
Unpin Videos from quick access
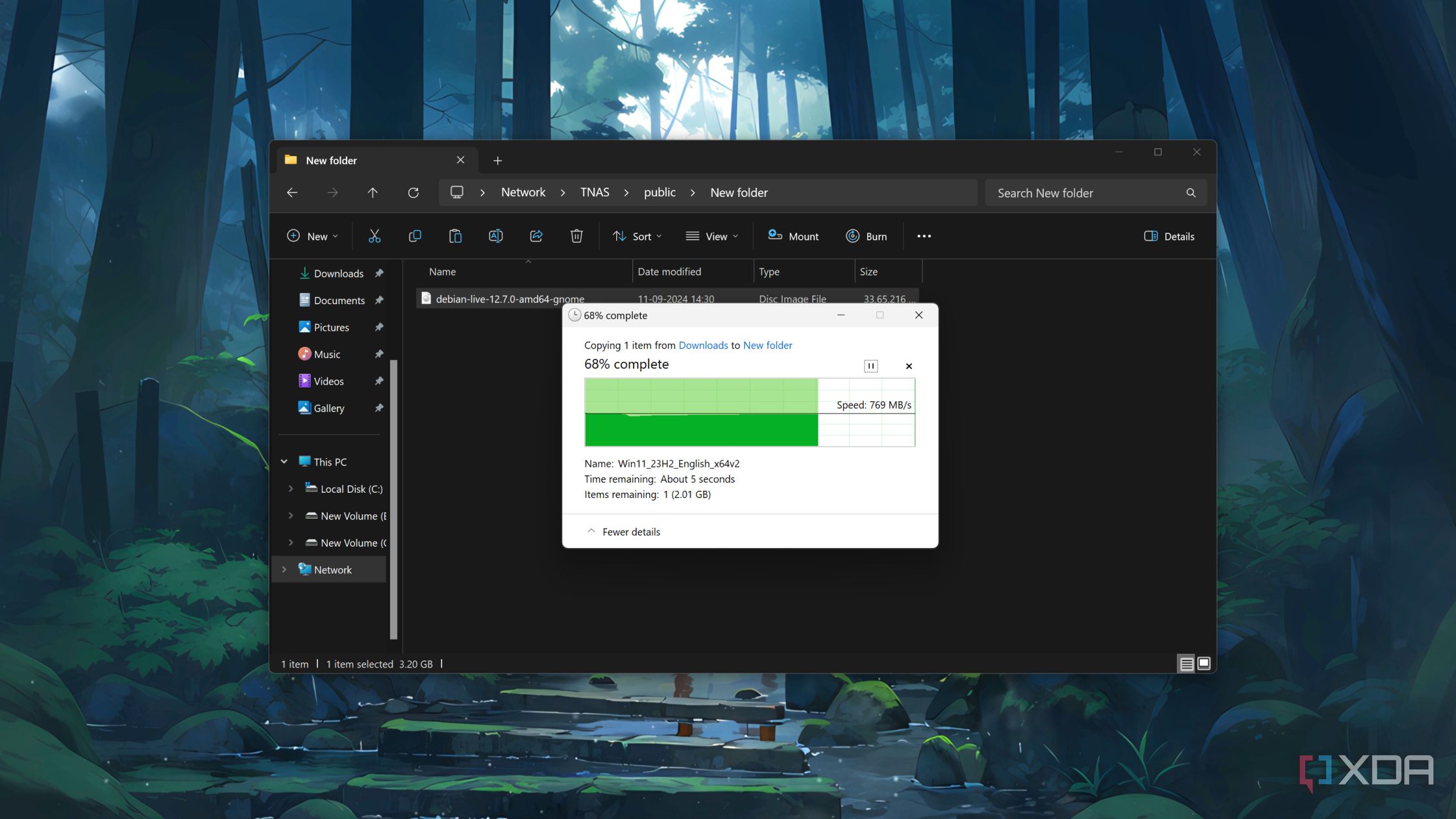(x=379, y=381)
